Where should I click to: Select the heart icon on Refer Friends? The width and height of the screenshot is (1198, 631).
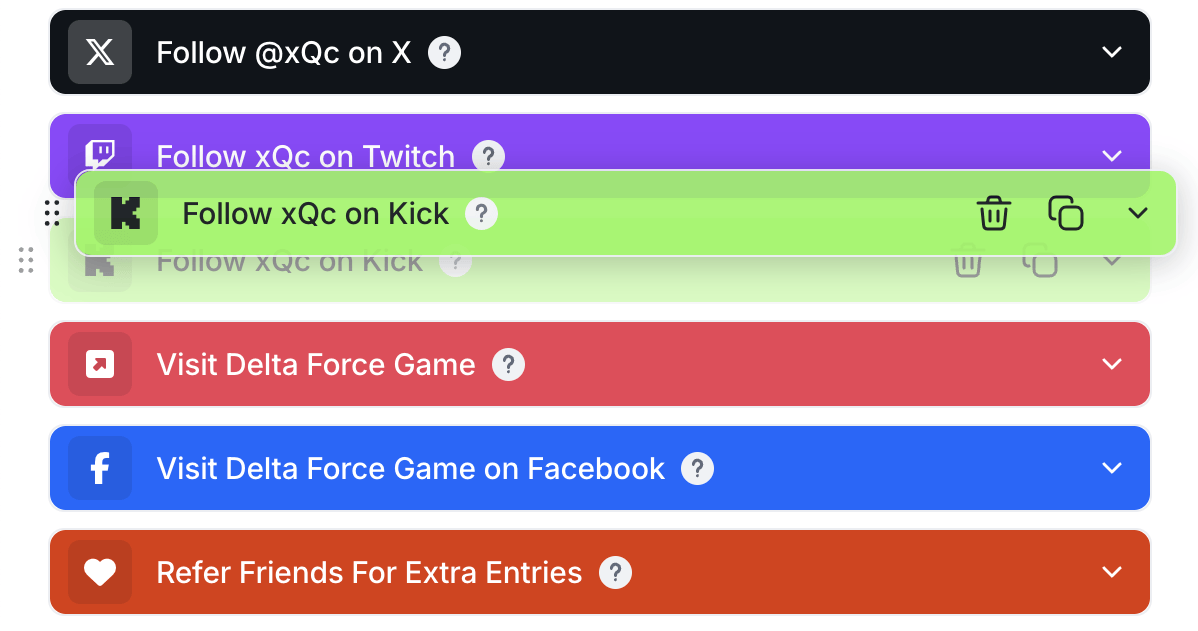tap(99, 572)
